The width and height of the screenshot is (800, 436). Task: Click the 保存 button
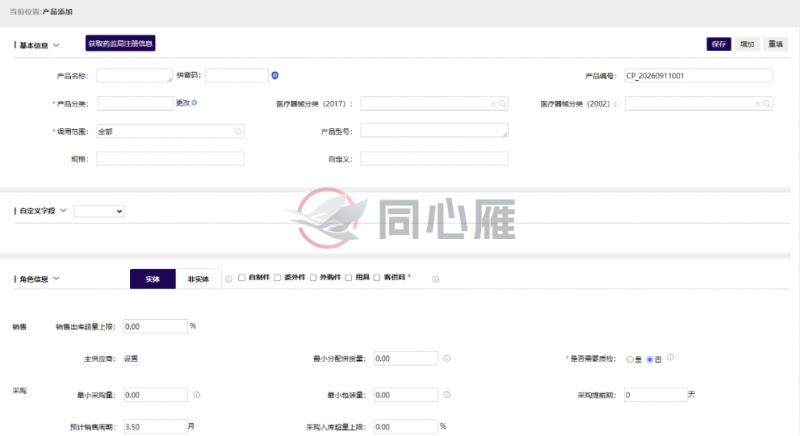[719, 44]
